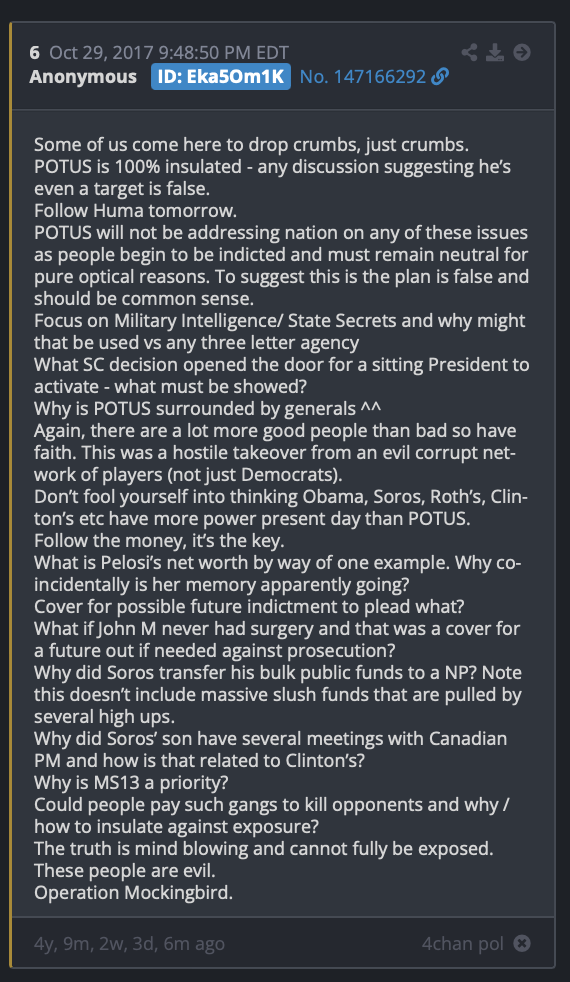Click the relative time '4y, 9m, 2w' text
Viewport: 570px width, 982px height.
[x=129, y=943]
